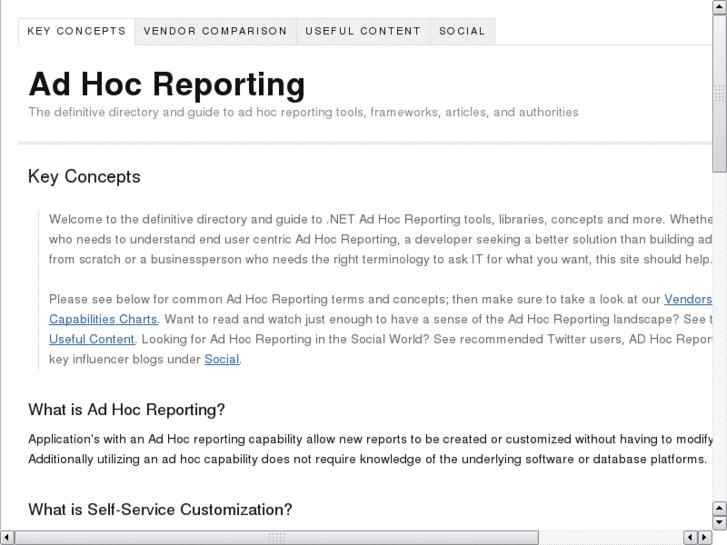
Task: Click the vertical scrollbar thumb
Action: pos(719,95)
